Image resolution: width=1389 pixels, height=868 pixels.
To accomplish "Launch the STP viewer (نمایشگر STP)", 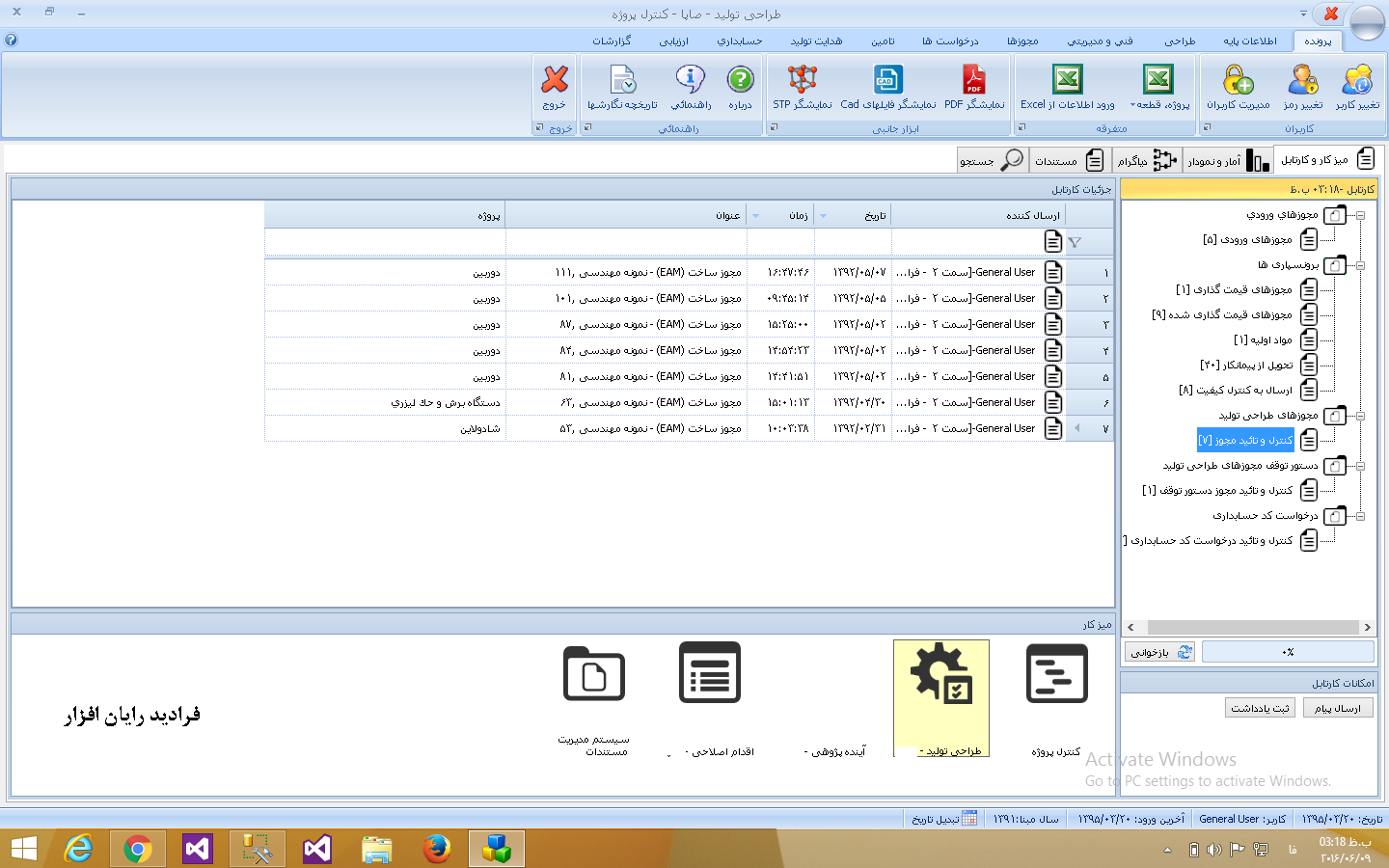I will [802, 80].
